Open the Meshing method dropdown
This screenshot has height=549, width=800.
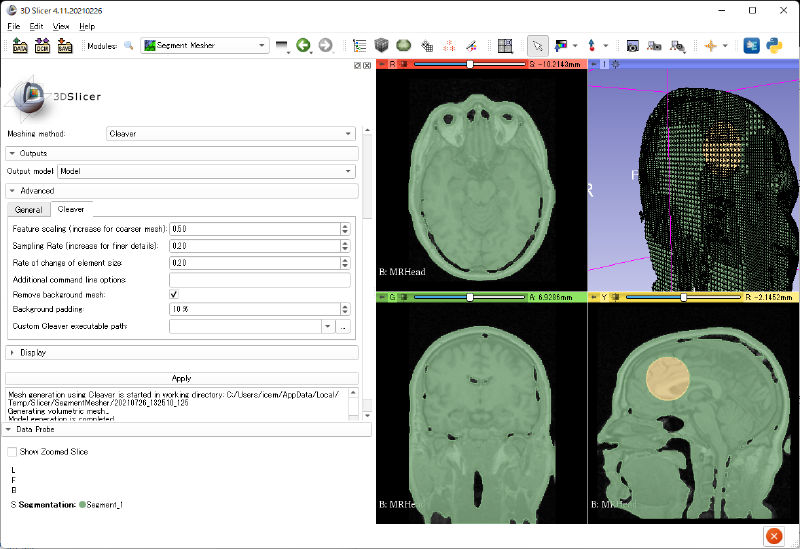pos(230,133)
